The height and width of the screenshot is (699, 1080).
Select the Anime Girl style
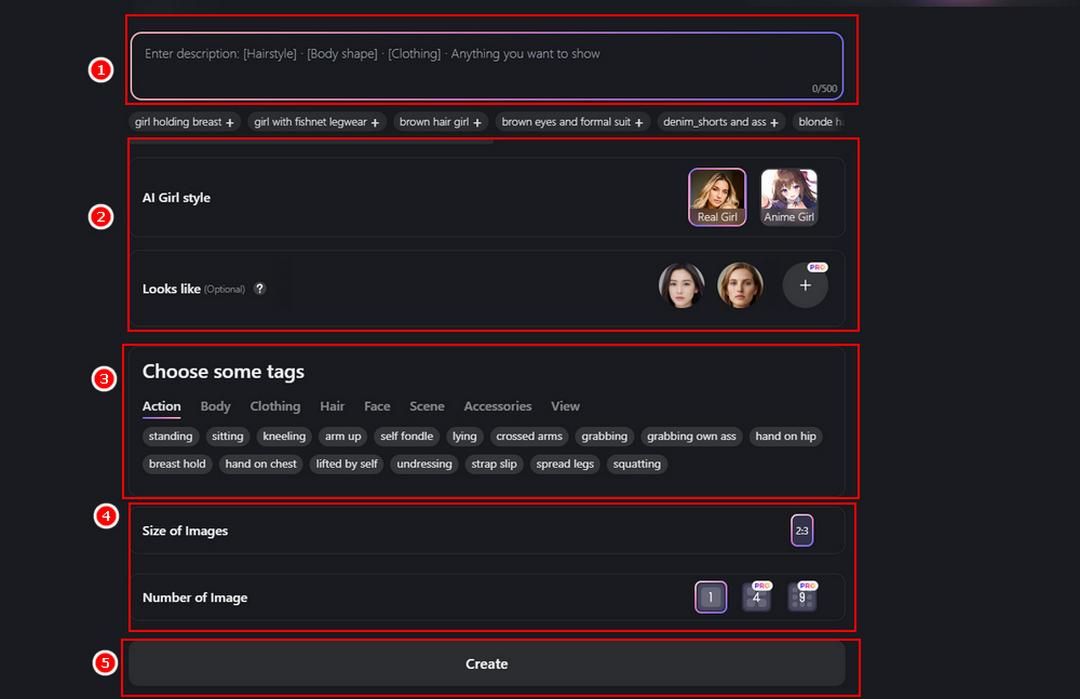[789, 197]
